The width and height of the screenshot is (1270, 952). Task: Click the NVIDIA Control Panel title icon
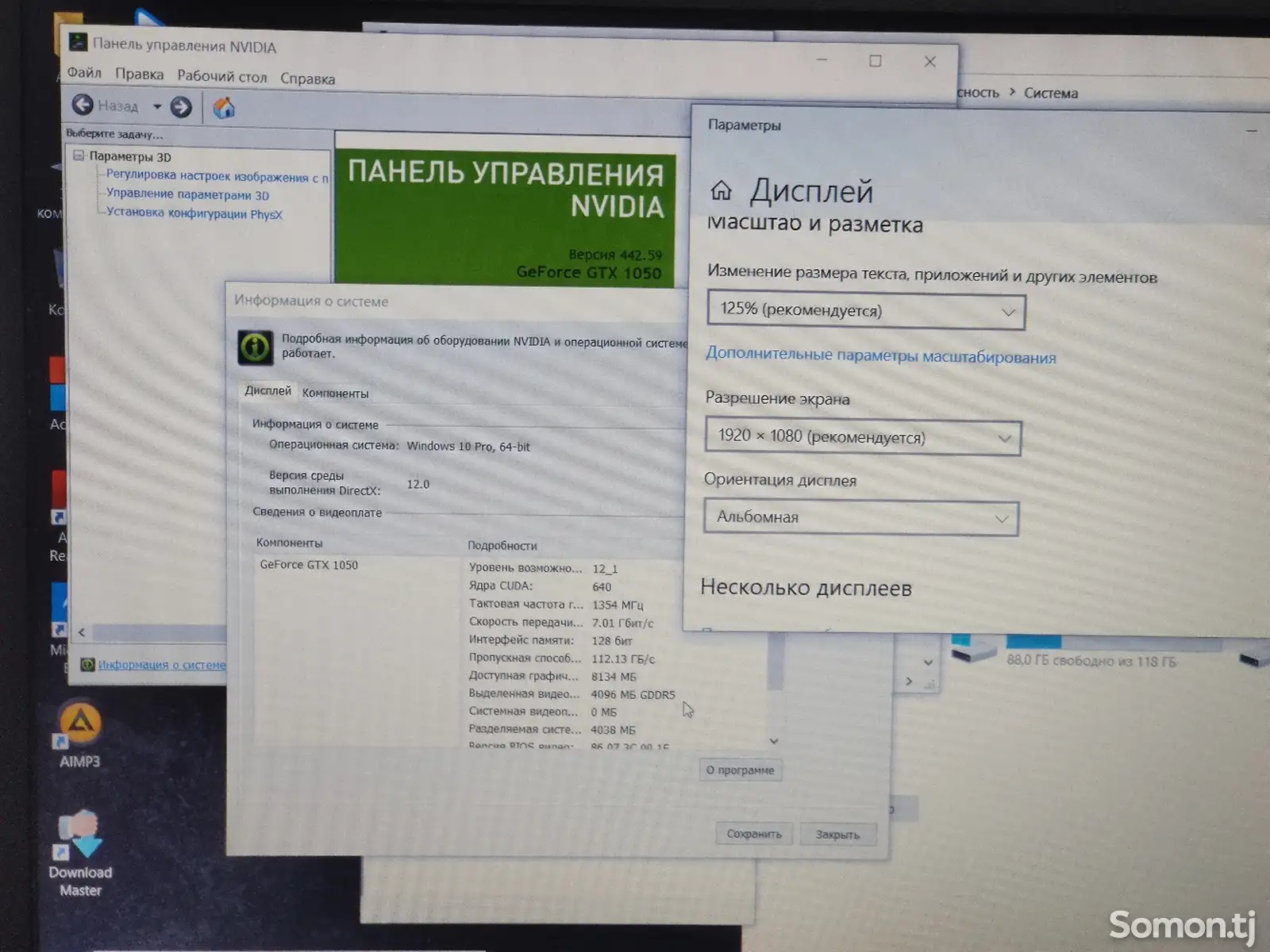click(x=78, y=40)
